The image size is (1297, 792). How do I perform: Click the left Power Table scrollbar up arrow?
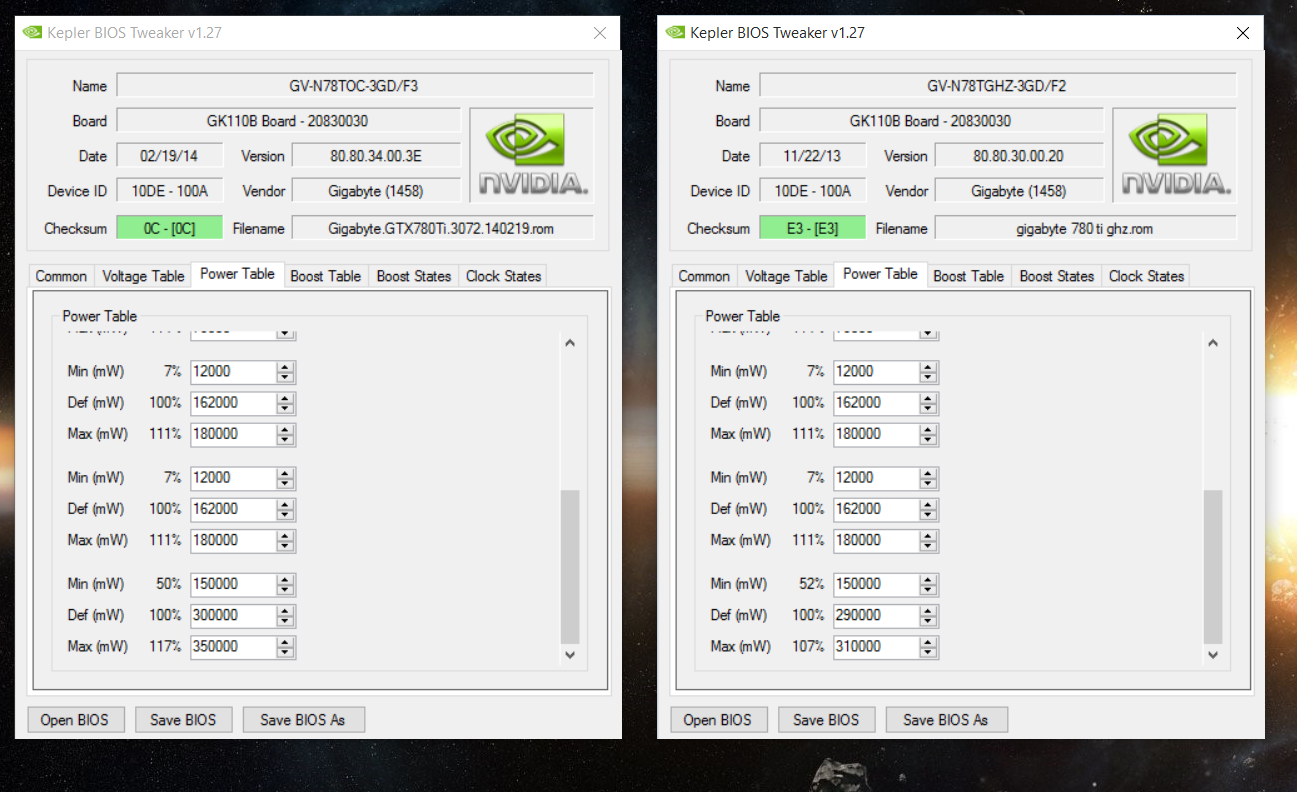point(570,343)
